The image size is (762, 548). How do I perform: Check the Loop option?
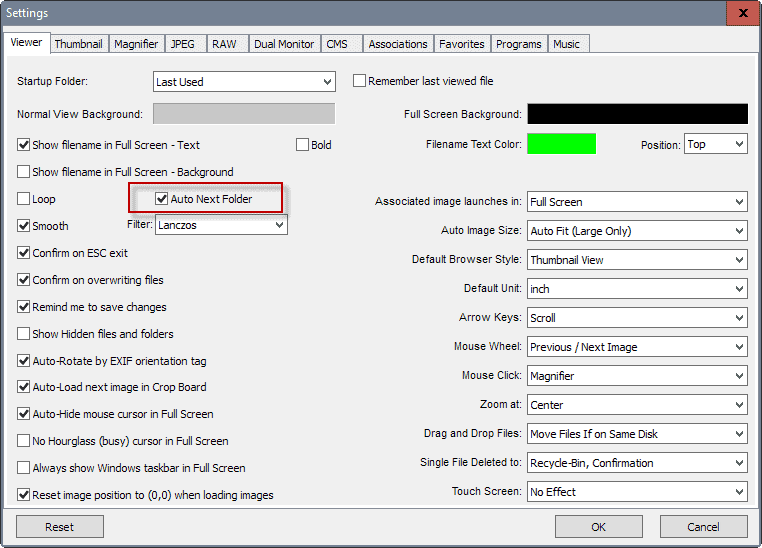pyautogui.click(x=23, y=199)
